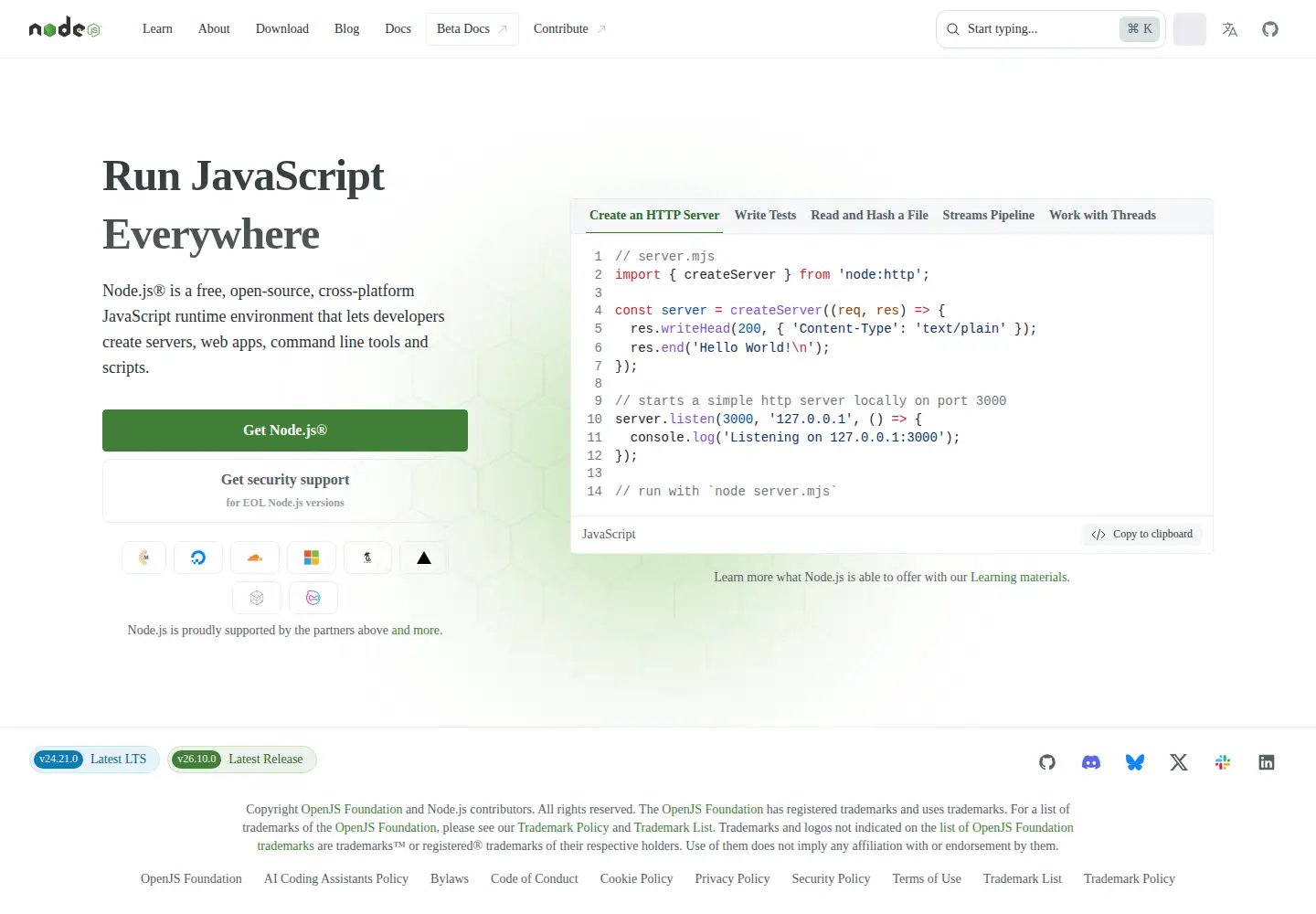Open the Contribute link in the navigation
Screen dimensions: 1316x914
tap(569, 29)
